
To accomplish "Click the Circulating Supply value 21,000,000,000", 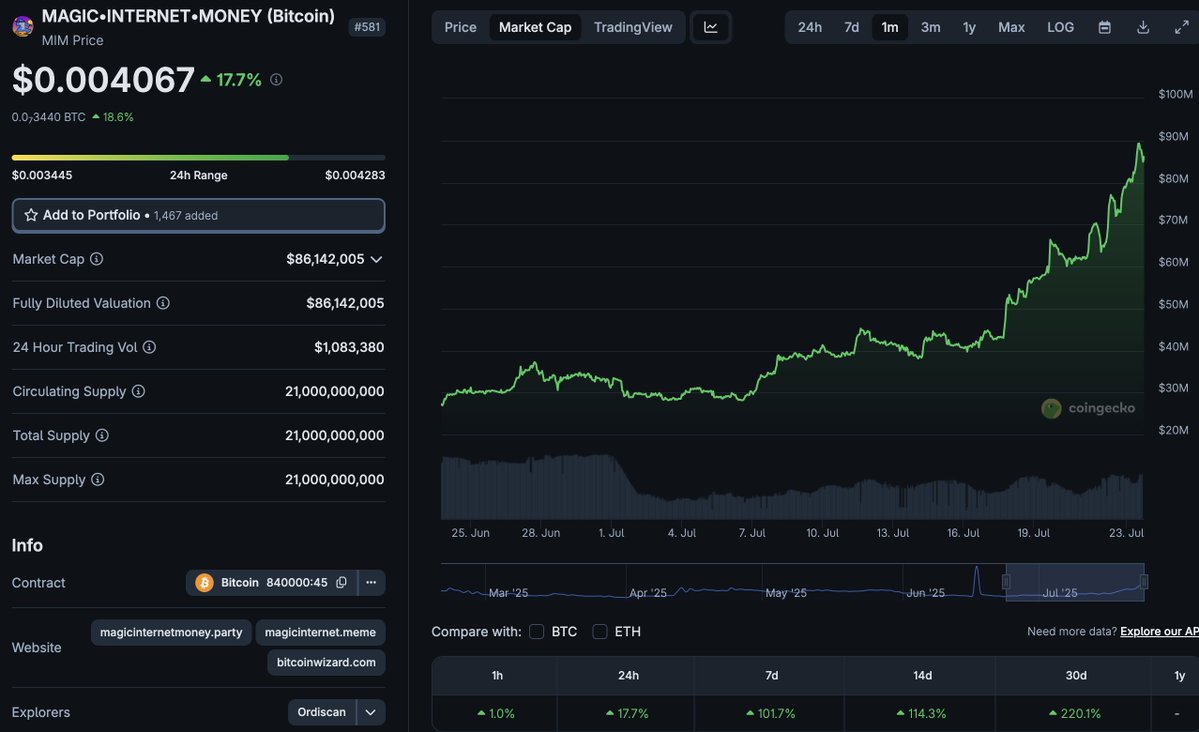I will [335, 392].
